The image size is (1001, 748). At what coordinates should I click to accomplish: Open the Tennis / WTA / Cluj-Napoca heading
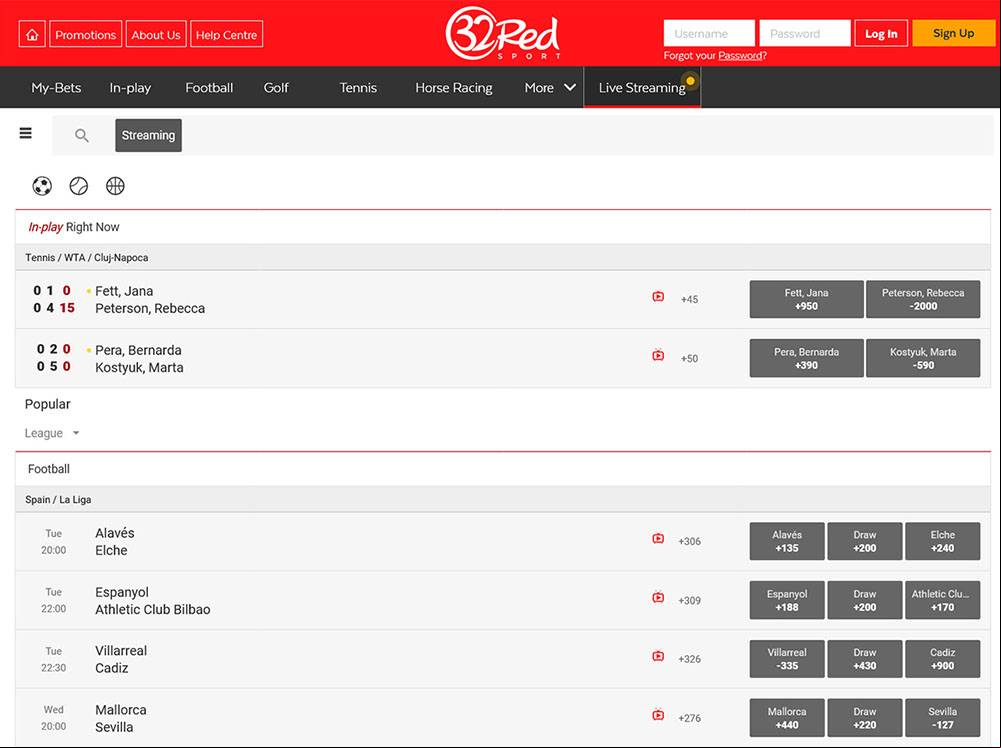coord(87,257)
